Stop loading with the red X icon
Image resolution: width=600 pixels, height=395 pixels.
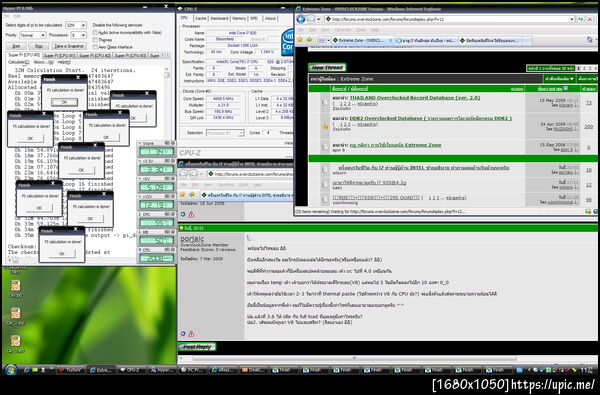click(x=591, y=19)
